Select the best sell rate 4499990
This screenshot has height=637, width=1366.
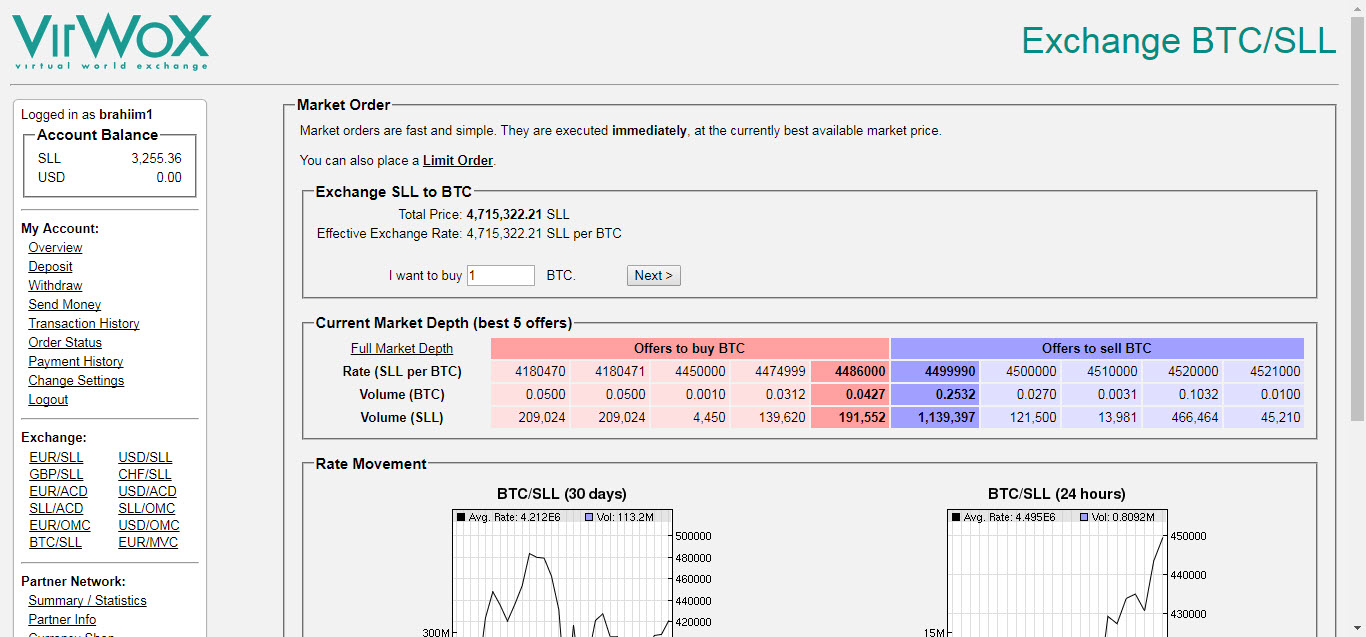click(935, 372)
